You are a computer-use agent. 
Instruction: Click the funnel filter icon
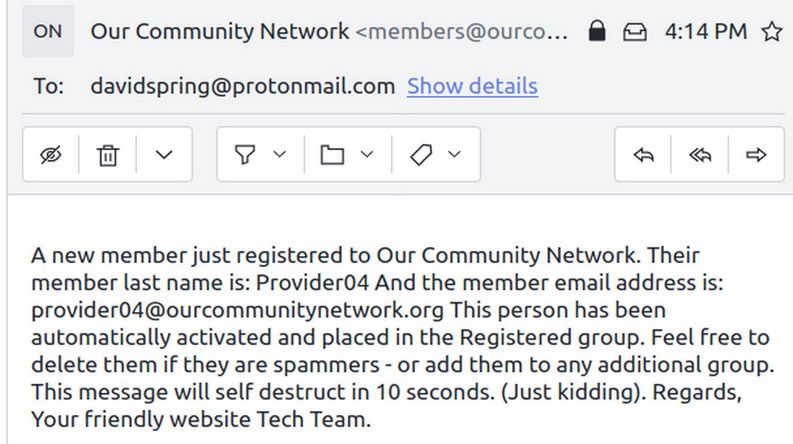pos(245,154)
